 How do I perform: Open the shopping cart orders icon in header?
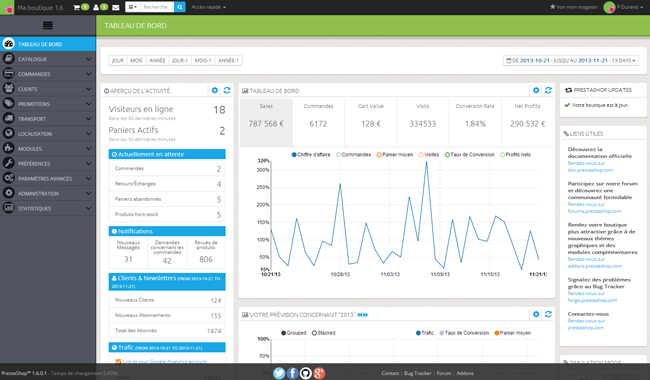[x=76, y=7]
